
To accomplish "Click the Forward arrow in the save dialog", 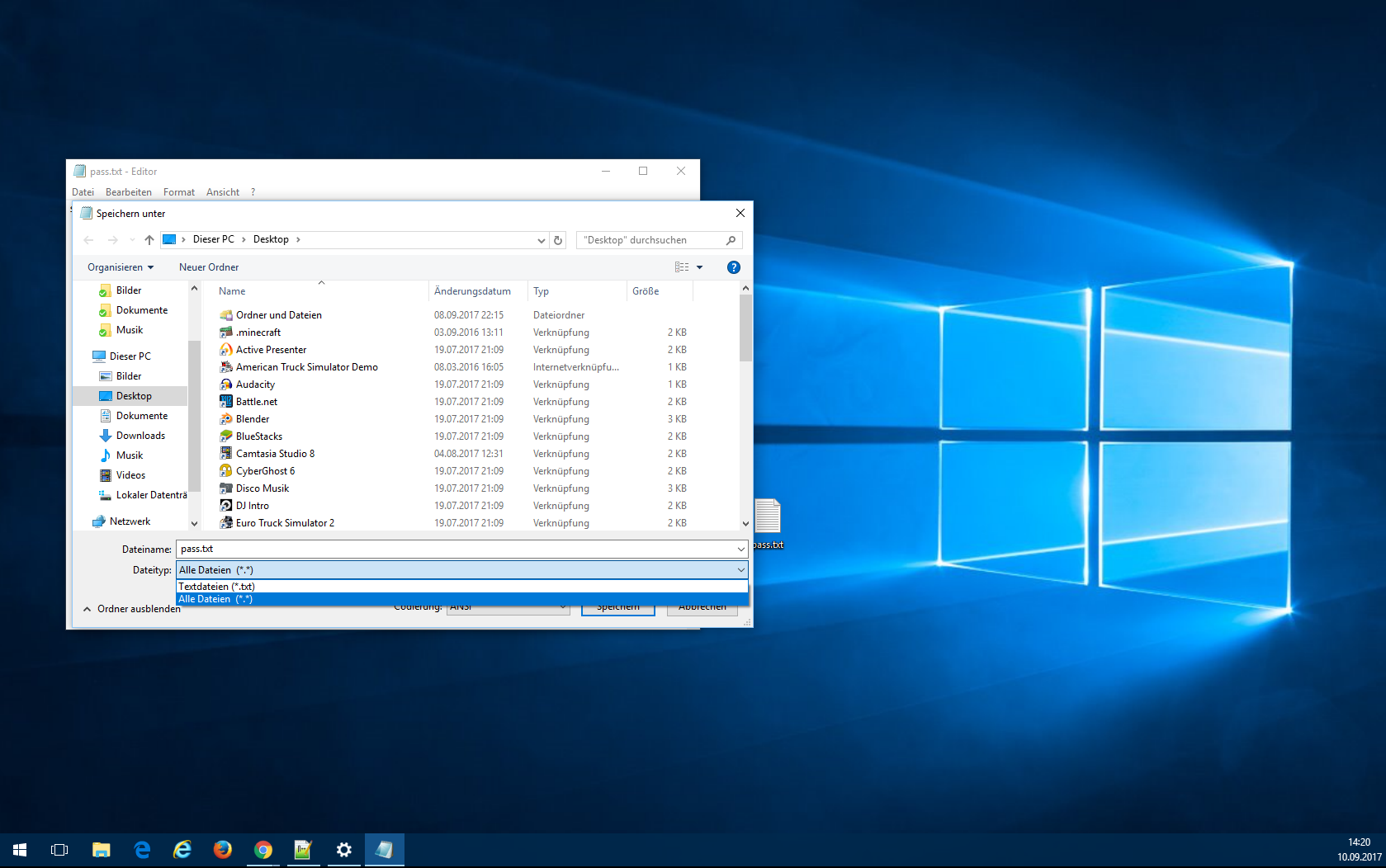I will pyautogui.click(x=112, y=240).
